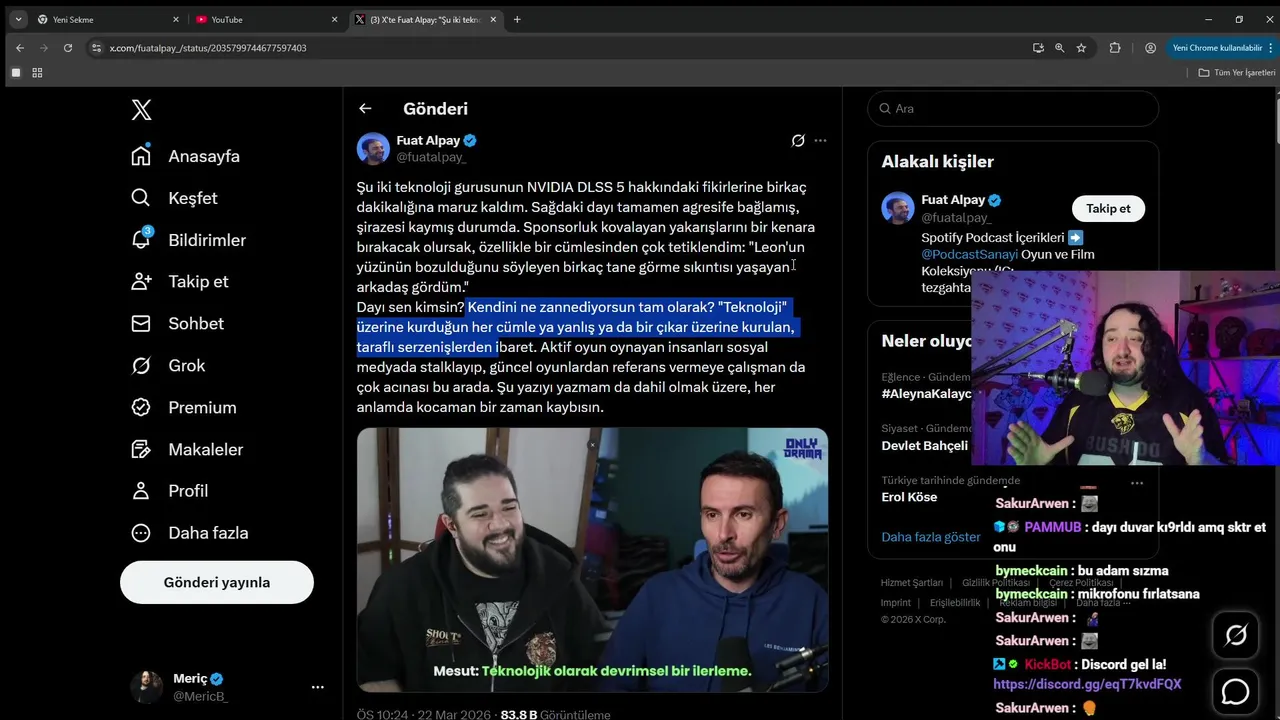The width and height of the screenshot is (1280, 720).
Task: Click the magnifier icon in the search box
Action: click(x=885, y=109)
